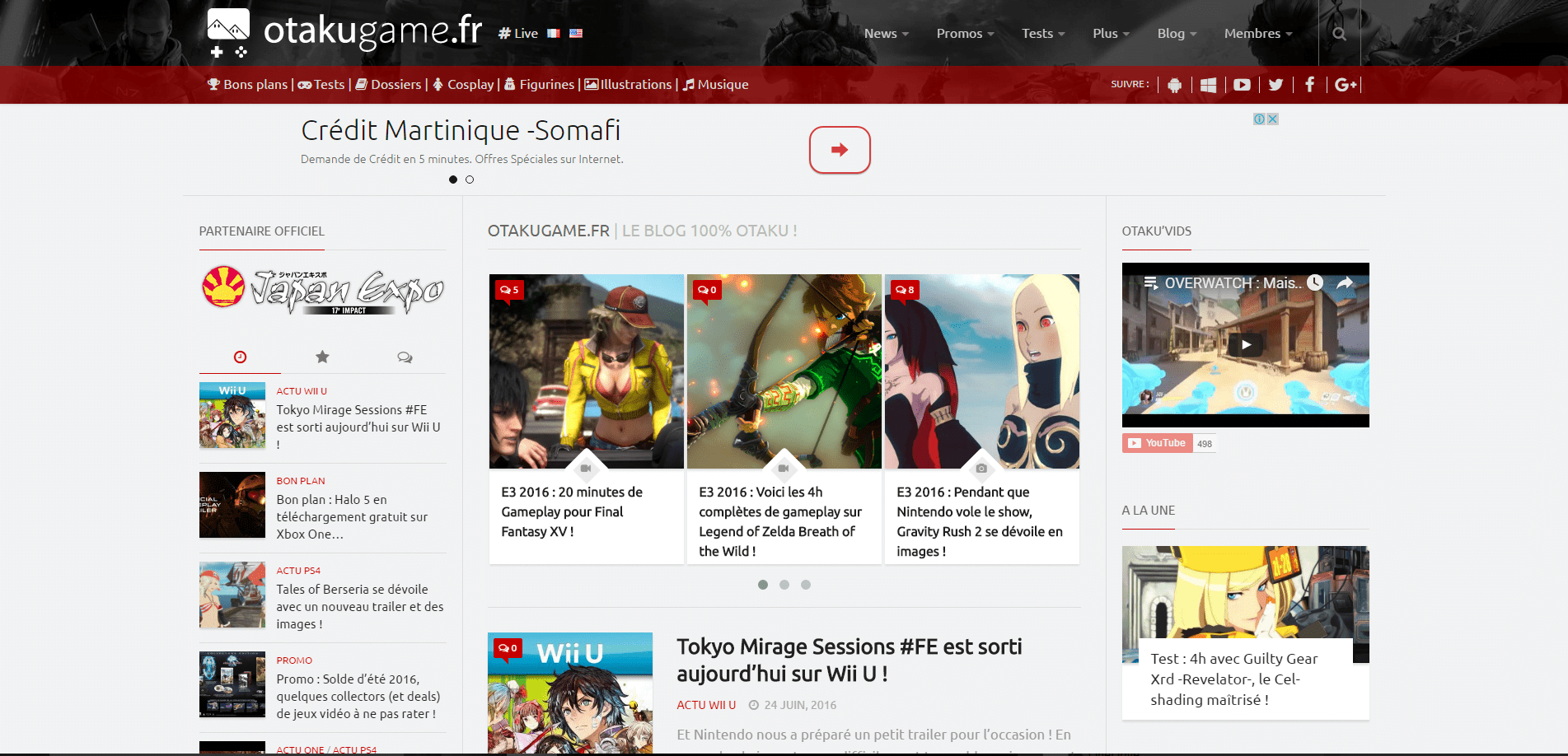Expand the Plus dropdown menu
The width and height of the screenshot is (1568, 756).
[x=1111, y=34]
